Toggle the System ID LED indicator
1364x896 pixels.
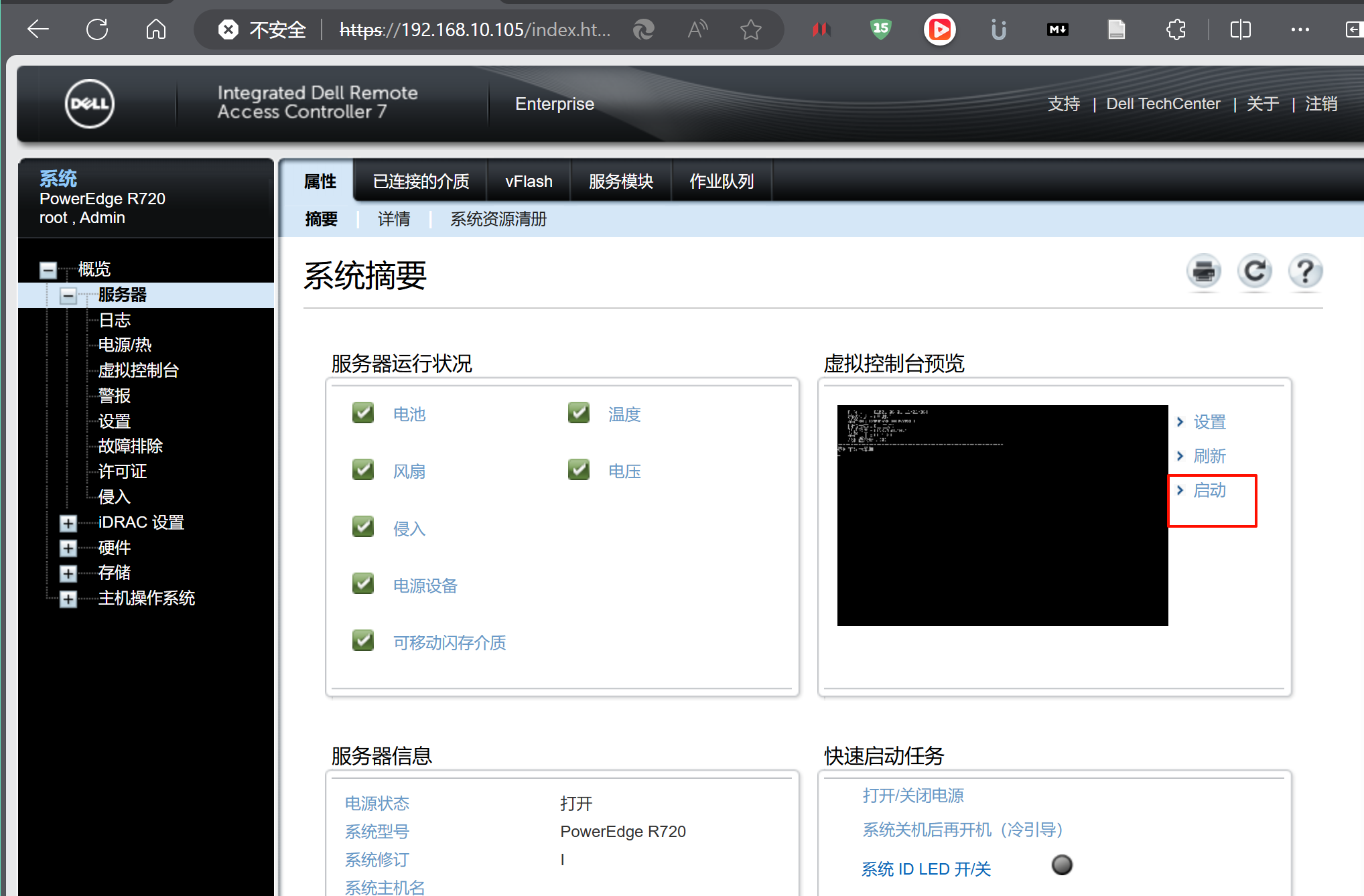point(1061,865)
